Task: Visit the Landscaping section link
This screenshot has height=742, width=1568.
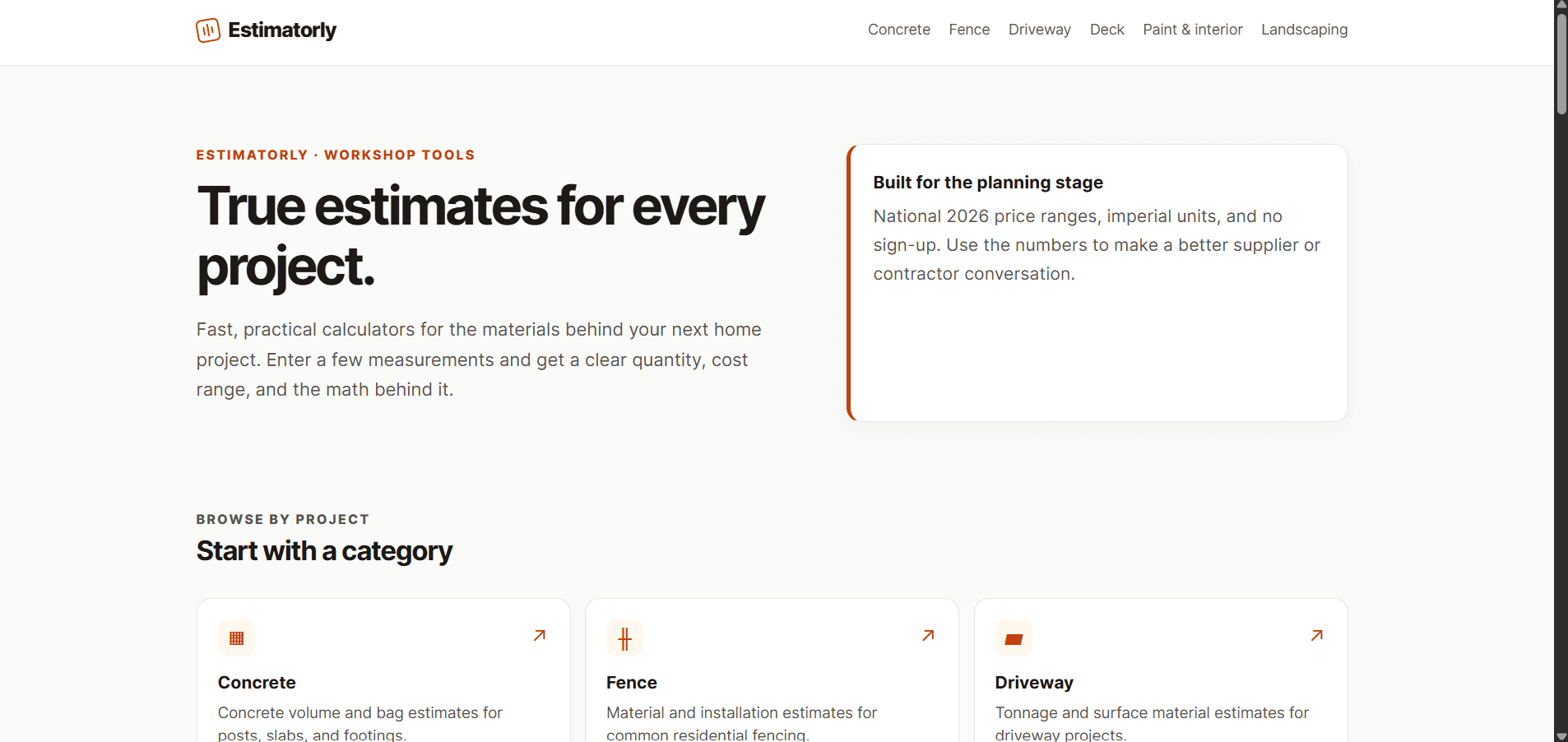Action: point(1305,30)
